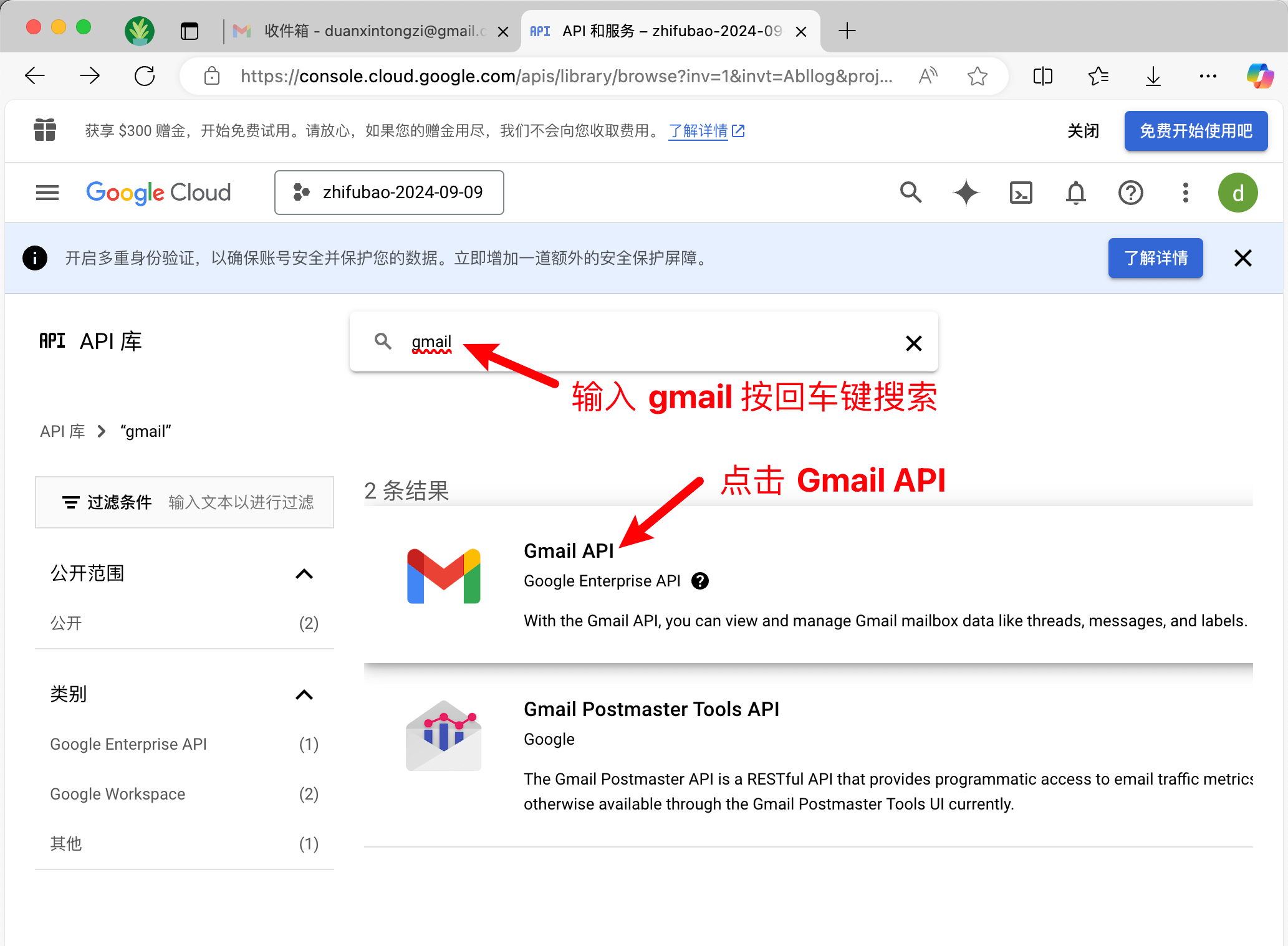
Task: Click the browser favorites star icon
Action: [x=977, y=76]
